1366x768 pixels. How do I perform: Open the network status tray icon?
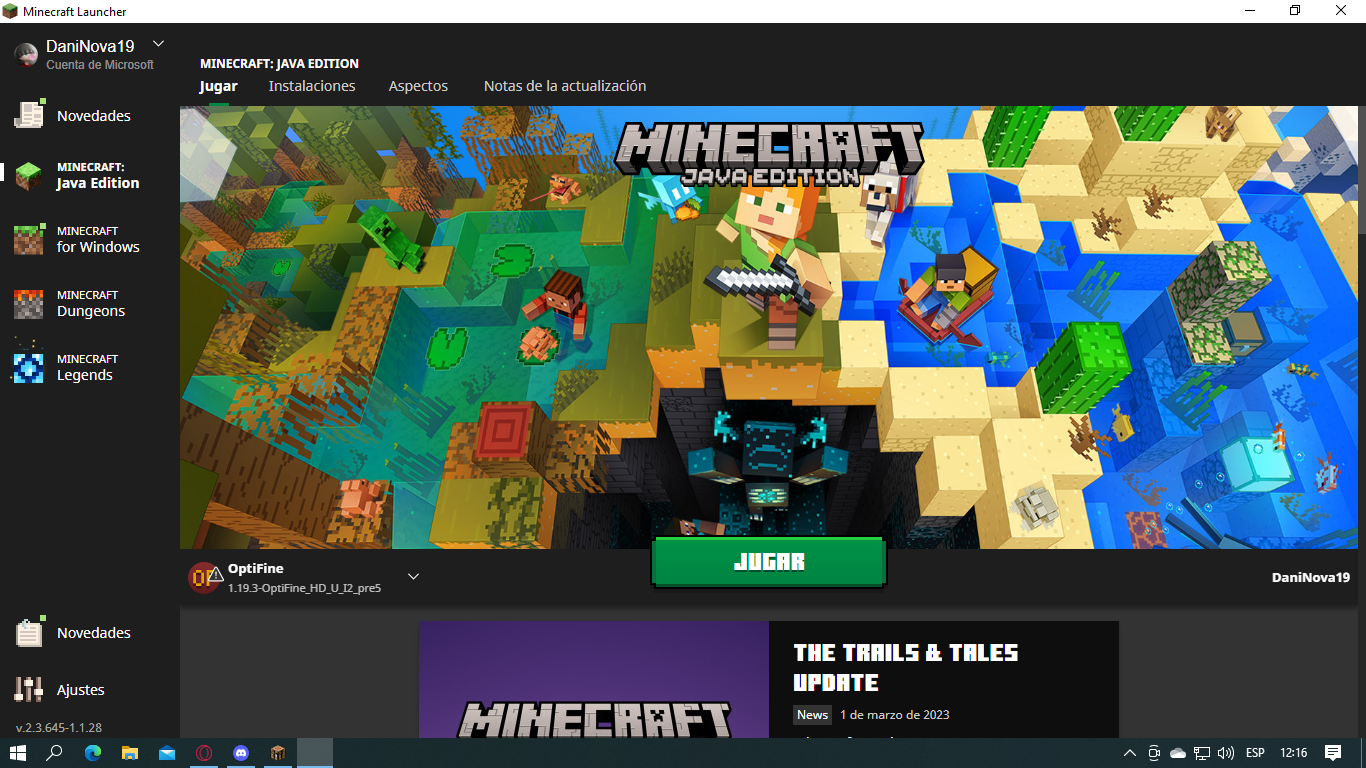tap(1202, 753)
